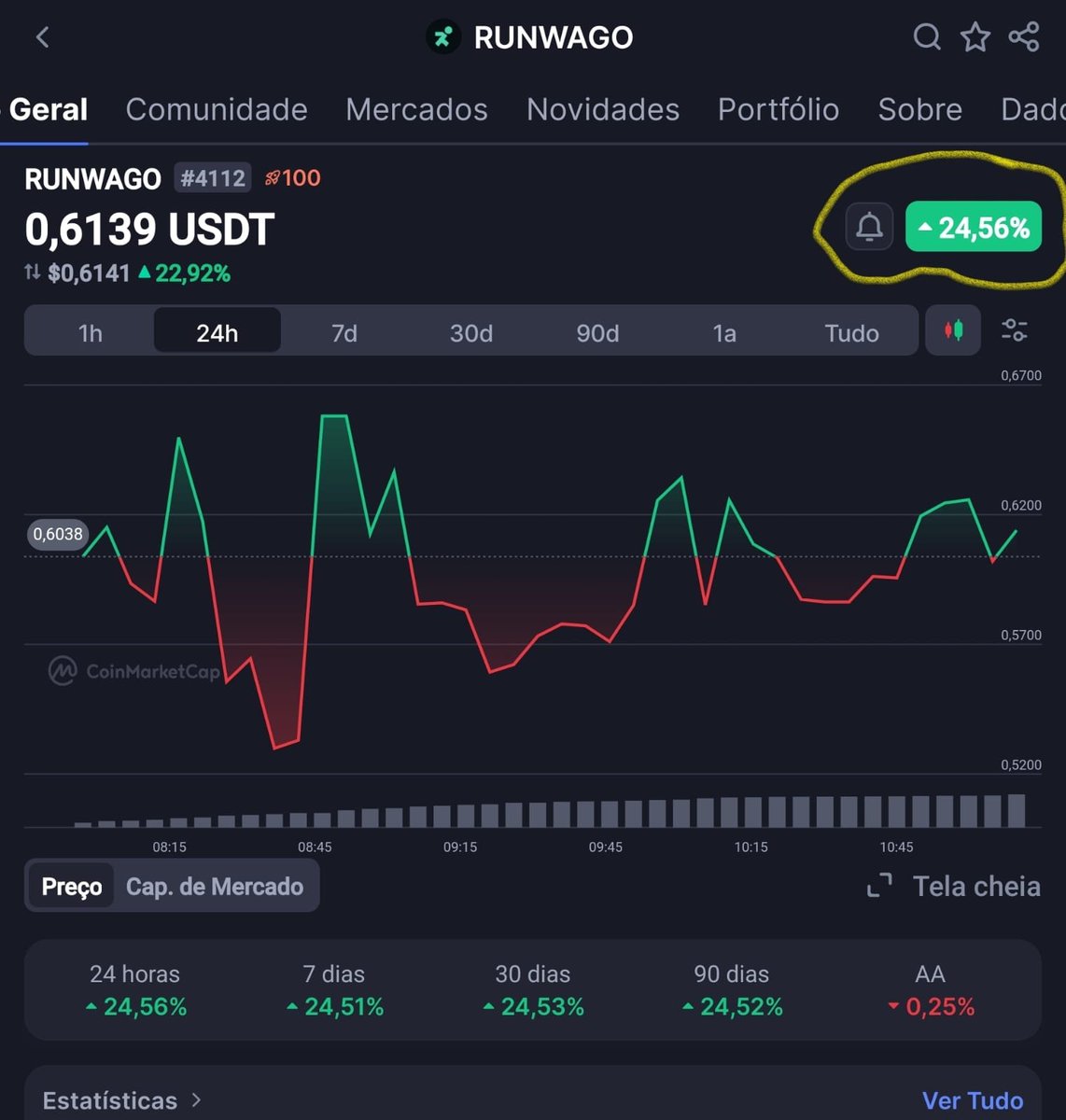Switch to the candlestick chart icon
Viewport: 1066px width, 1120px height.
coord(953,330)
